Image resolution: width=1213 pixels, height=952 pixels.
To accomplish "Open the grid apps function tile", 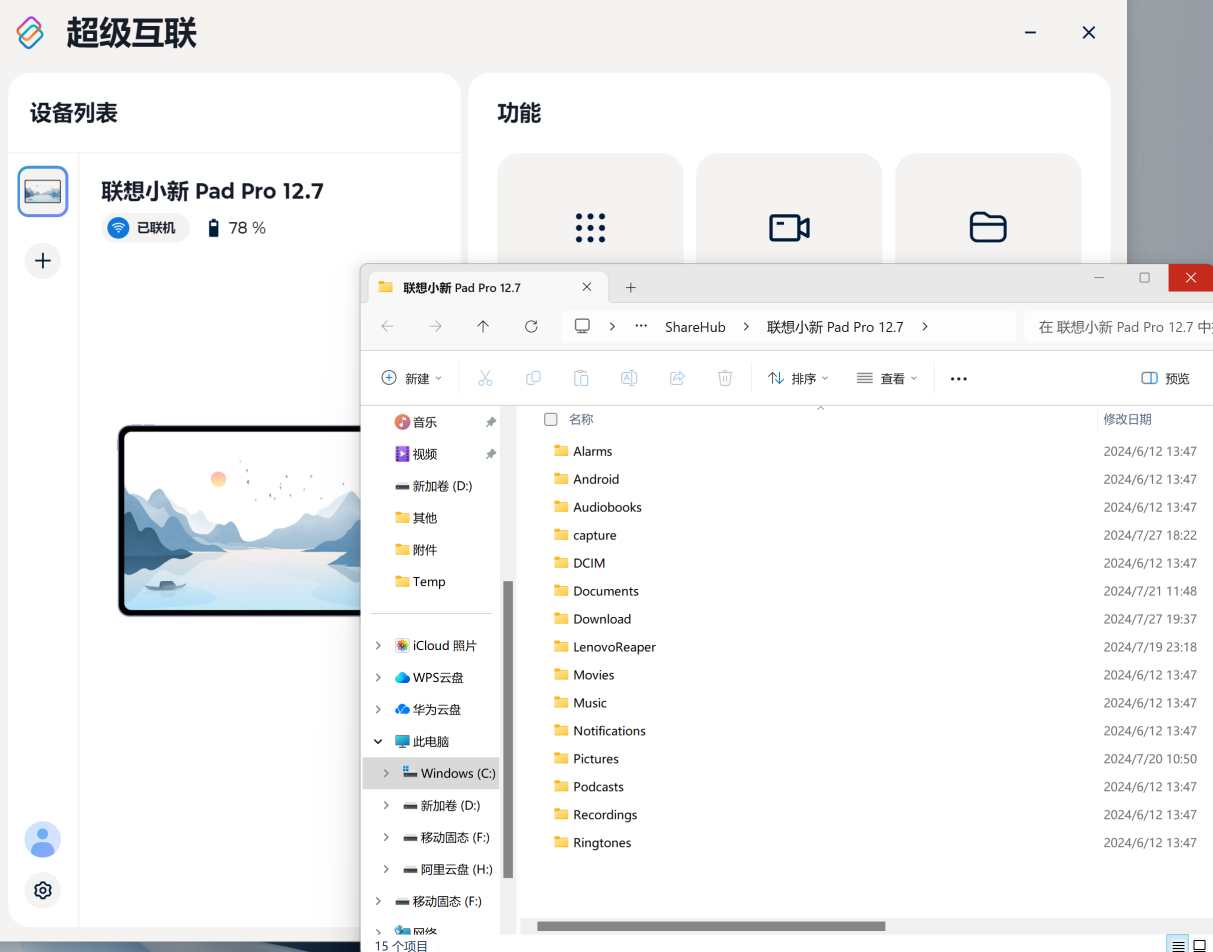I will [590, 228].
